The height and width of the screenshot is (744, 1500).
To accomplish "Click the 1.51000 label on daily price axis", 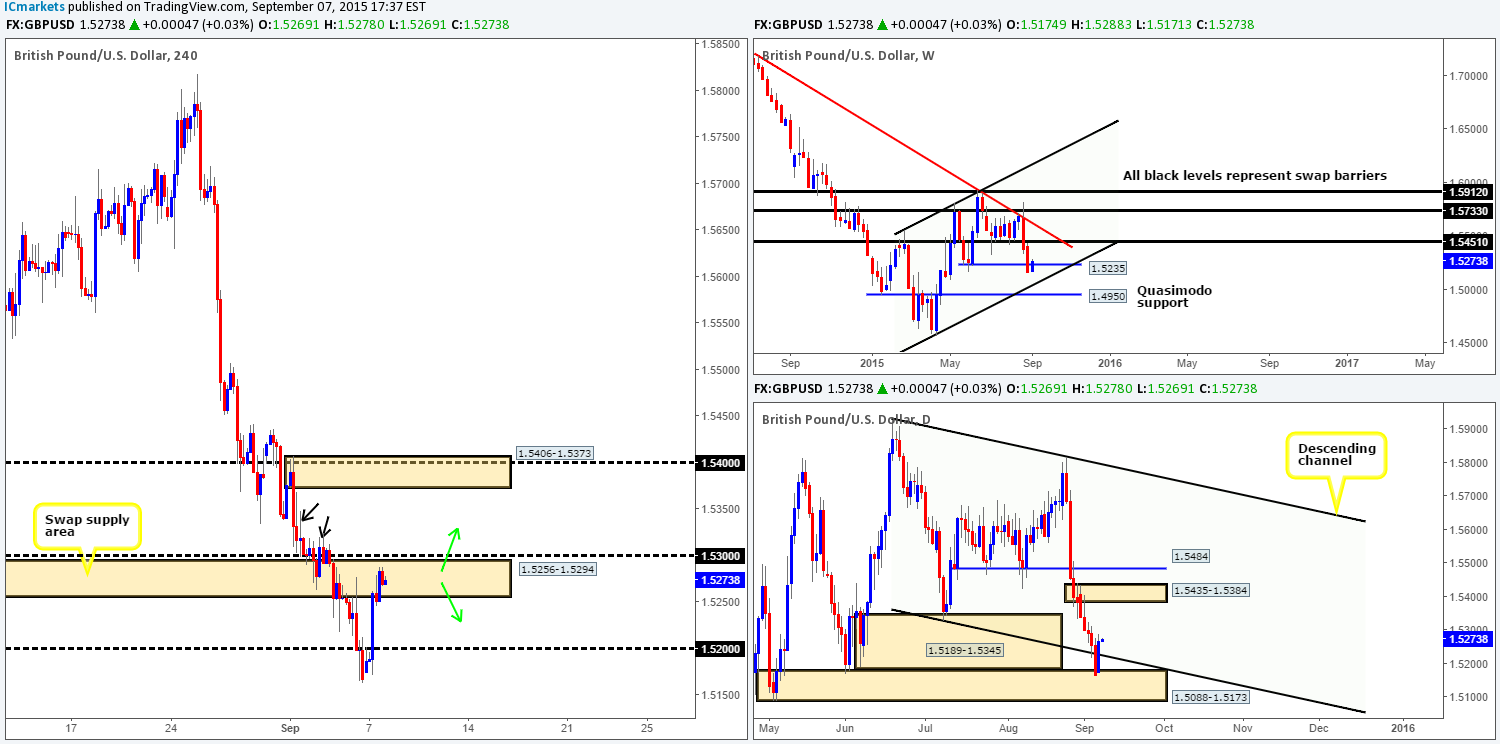I will 1467,697.
